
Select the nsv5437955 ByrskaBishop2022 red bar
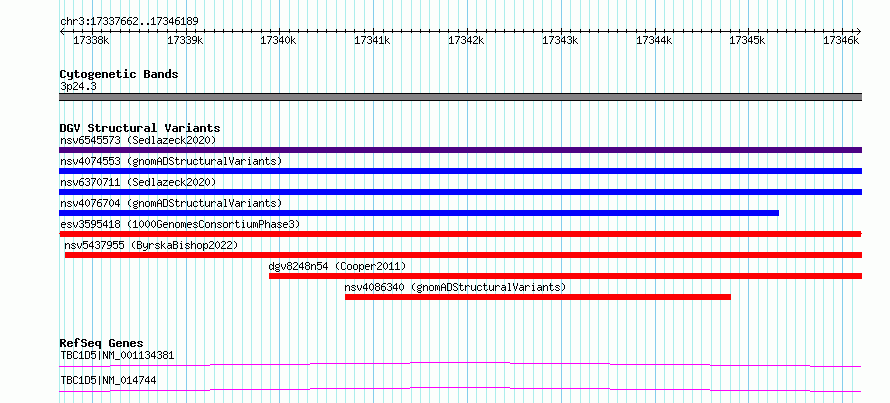pyautogui.click(x=463, y=255)
